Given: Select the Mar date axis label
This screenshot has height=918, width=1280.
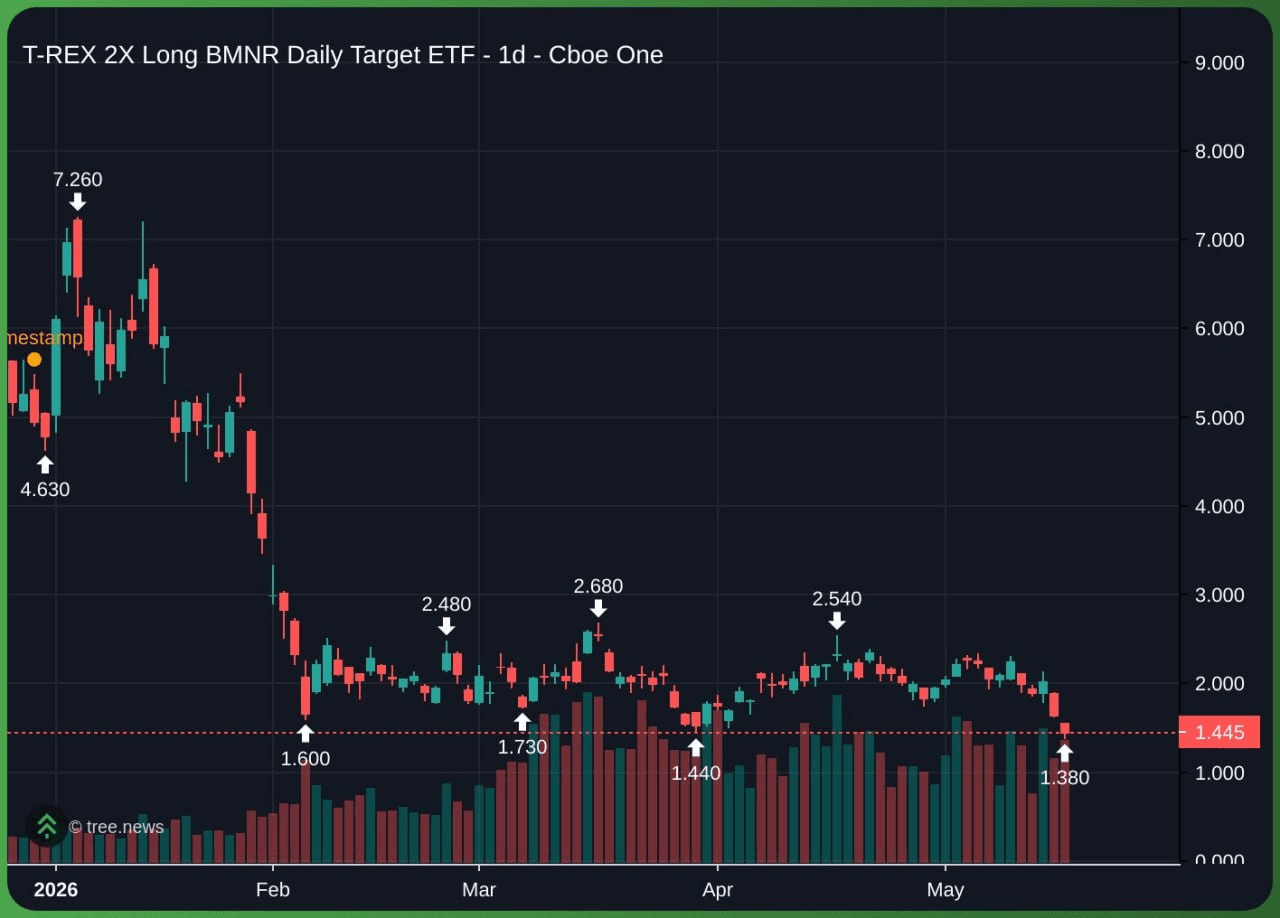Looking at the screenshot, I should tap(479, 890).
